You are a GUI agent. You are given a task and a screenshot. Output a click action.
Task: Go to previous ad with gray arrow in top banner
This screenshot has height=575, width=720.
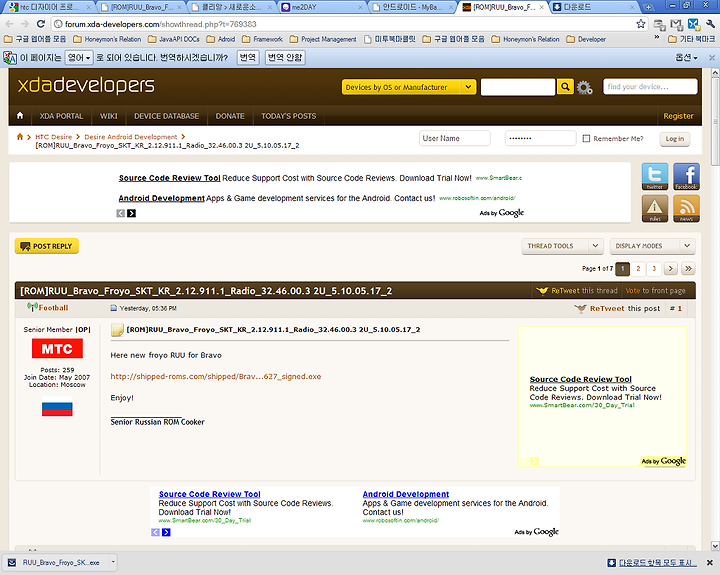(120, 213)
